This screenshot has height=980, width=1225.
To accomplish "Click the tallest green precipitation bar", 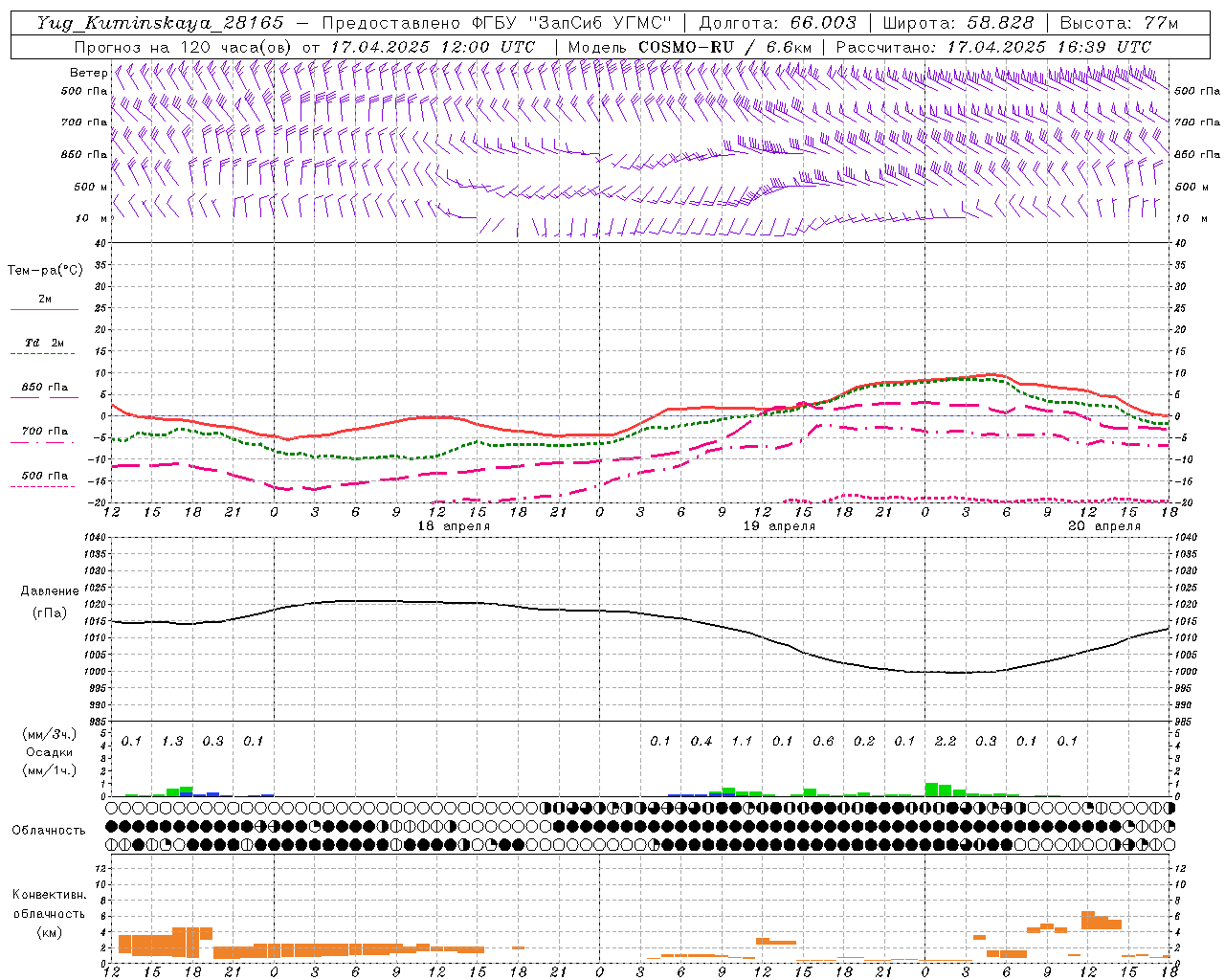I will (x=932, y=790).
